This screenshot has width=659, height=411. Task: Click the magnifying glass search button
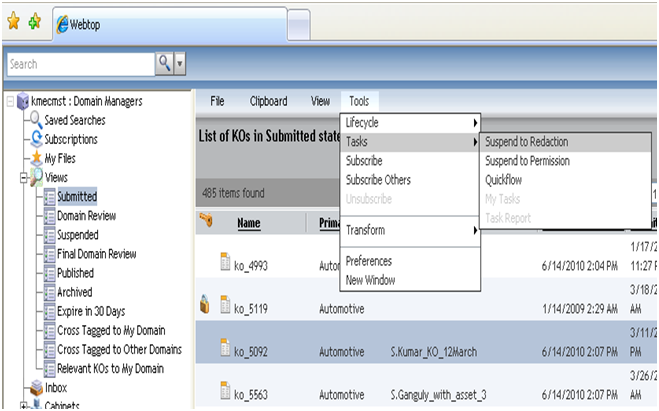pyautogui.click(x=164, y=64)
